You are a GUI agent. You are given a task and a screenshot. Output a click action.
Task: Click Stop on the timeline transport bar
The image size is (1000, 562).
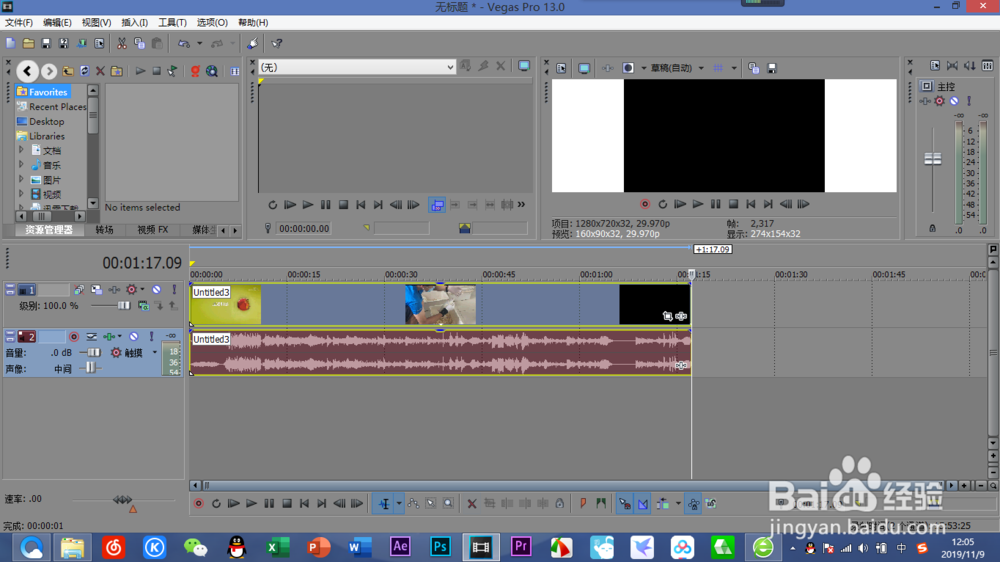[287, 503]
